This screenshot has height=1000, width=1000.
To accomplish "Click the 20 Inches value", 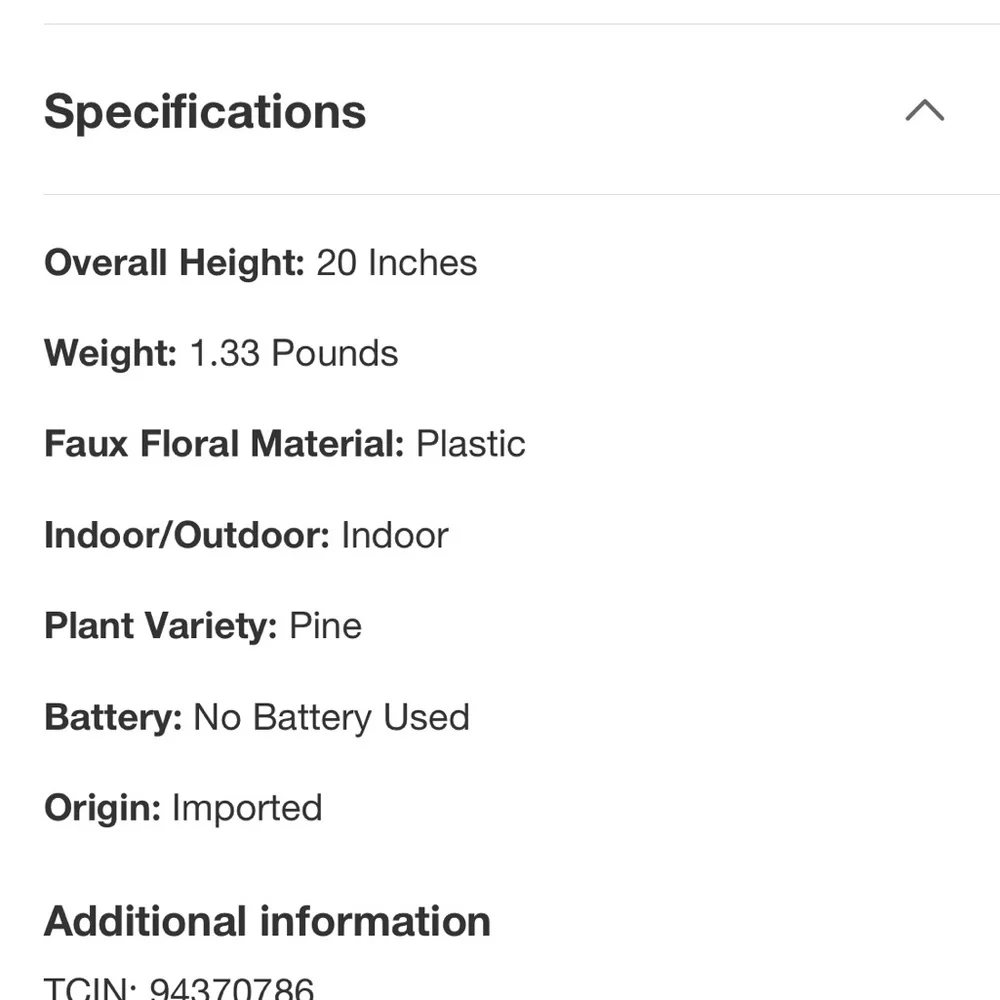I will coord(396,263).
